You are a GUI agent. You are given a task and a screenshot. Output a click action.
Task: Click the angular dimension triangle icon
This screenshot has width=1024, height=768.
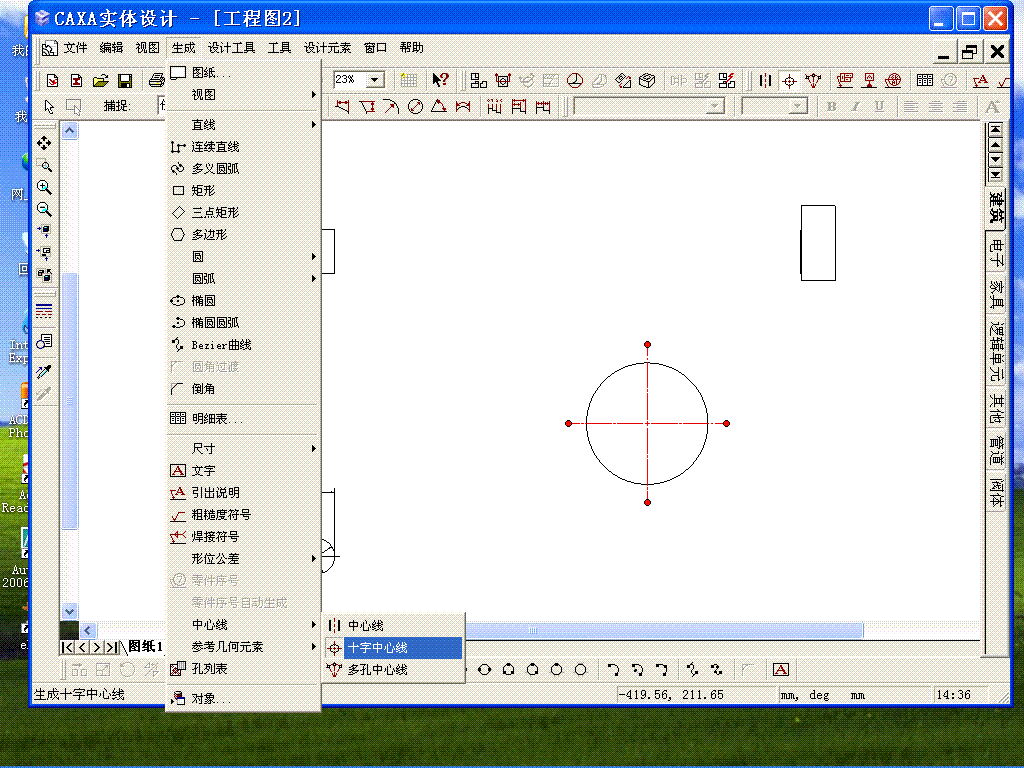click(x=439, y=106)
